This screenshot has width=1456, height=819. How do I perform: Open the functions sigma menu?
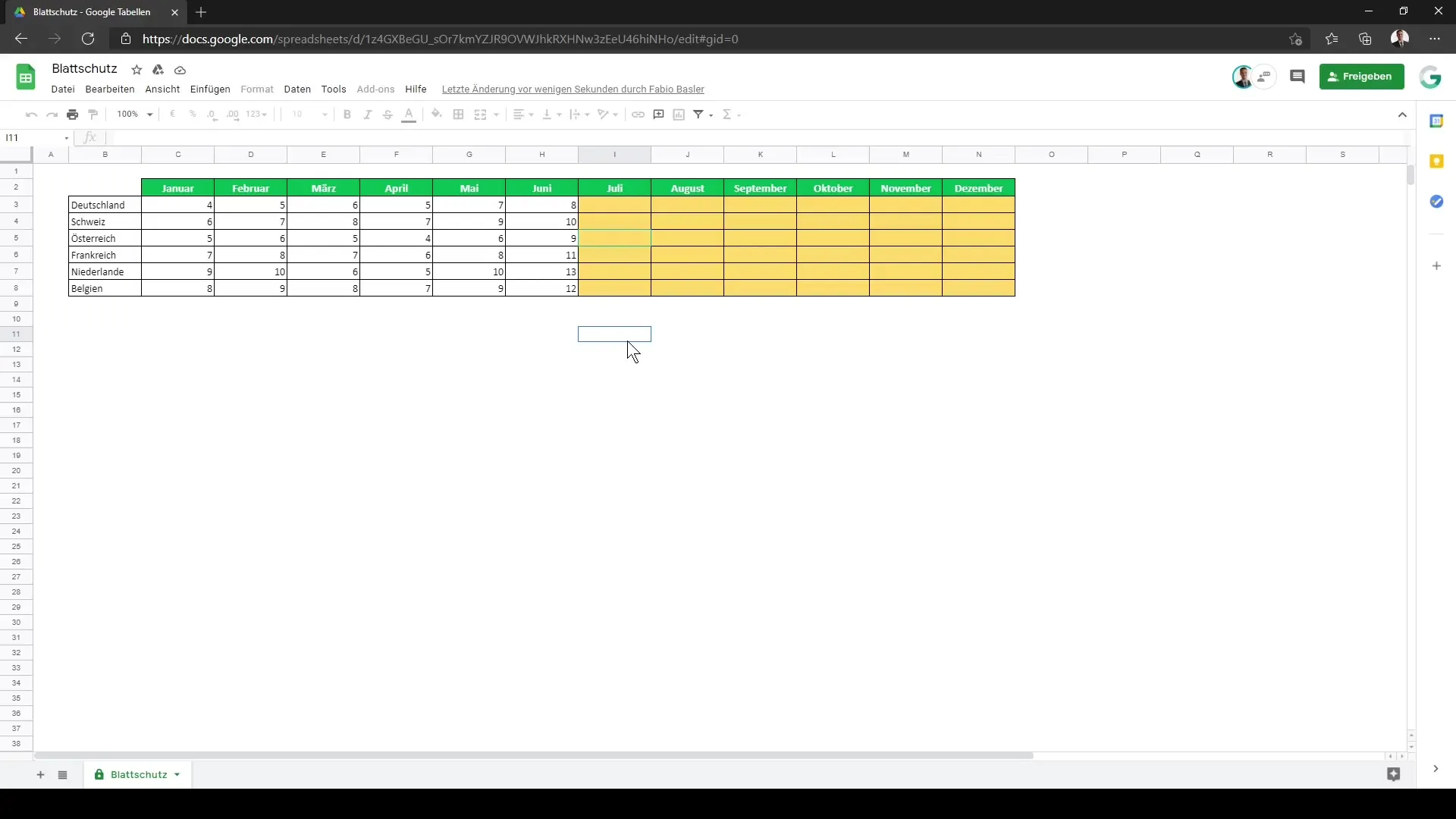[x=731, y=115]
